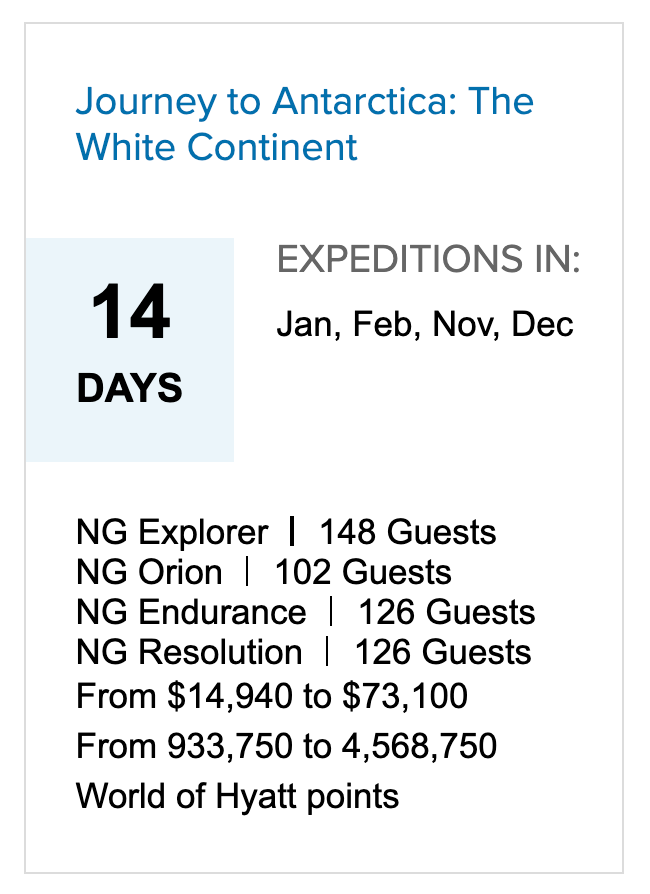Viewport: 650px width, 894px height.
Task: Click the 933,750 to 4,568,750 points line
Action: click(286, 746)
